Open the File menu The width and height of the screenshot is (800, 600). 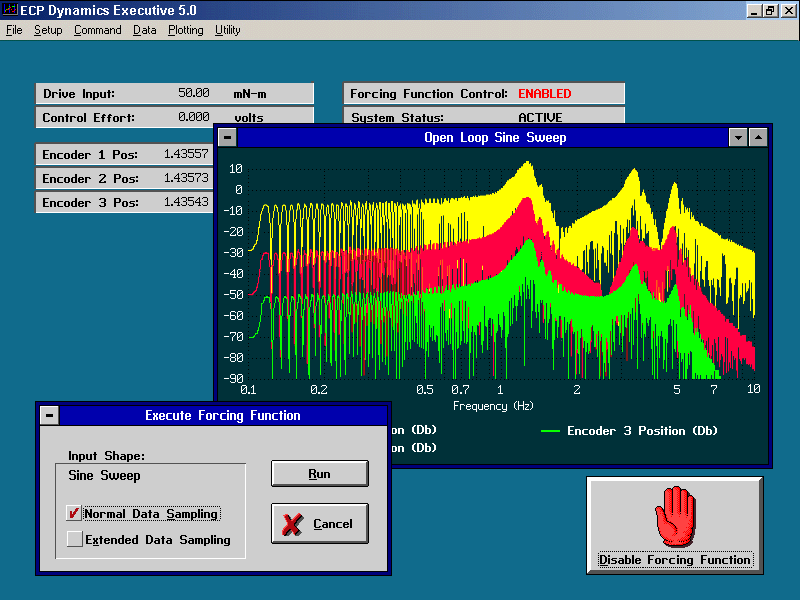point(14,30)
